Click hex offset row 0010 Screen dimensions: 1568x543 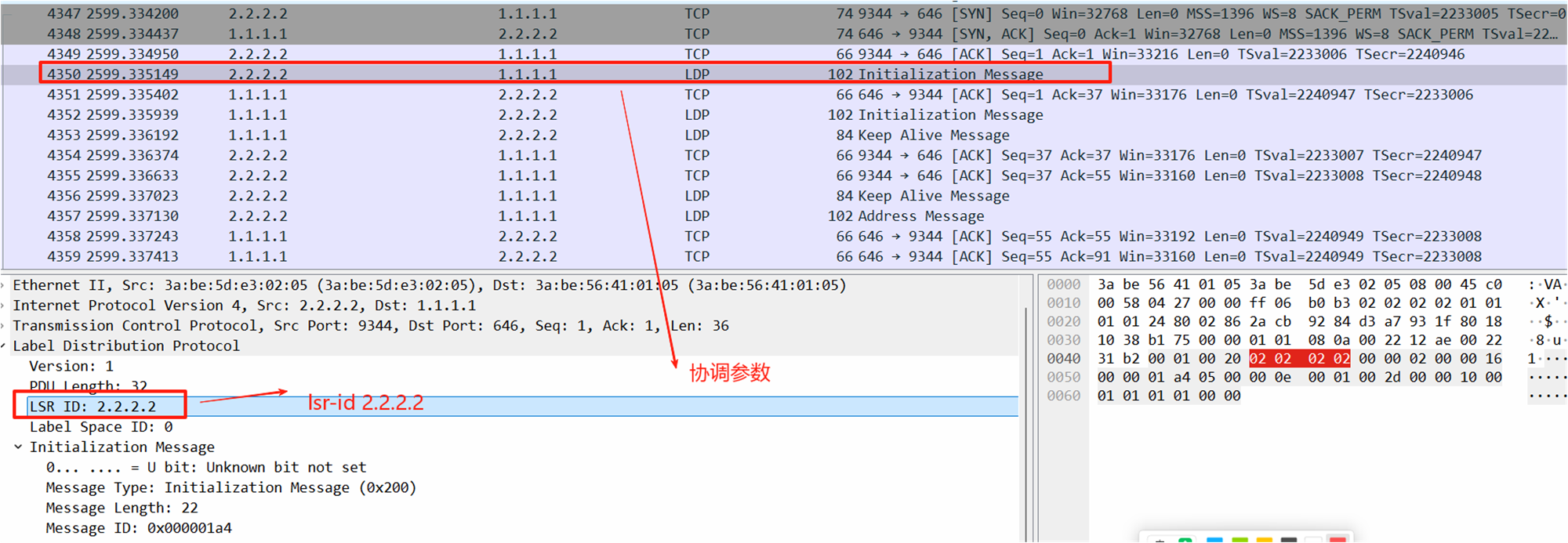click(x=1063, y=303)
